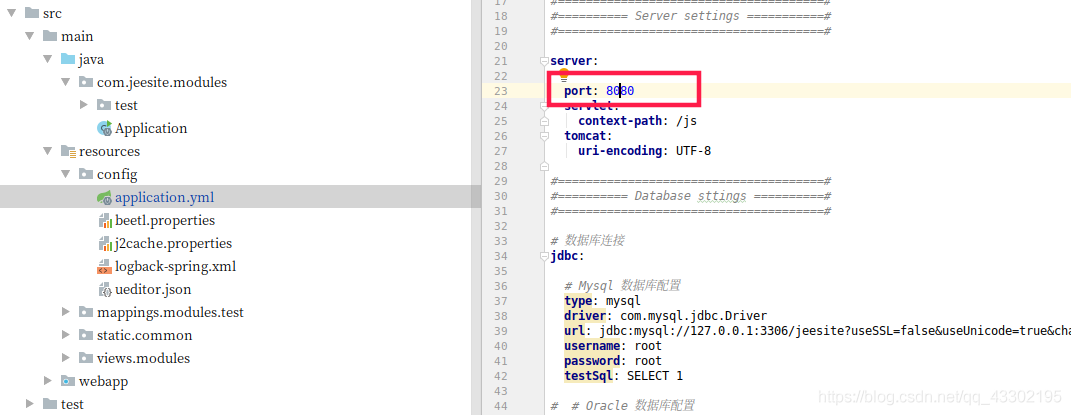Expand the mappings.modules.test folder arrow

click(x=66, y=313)
